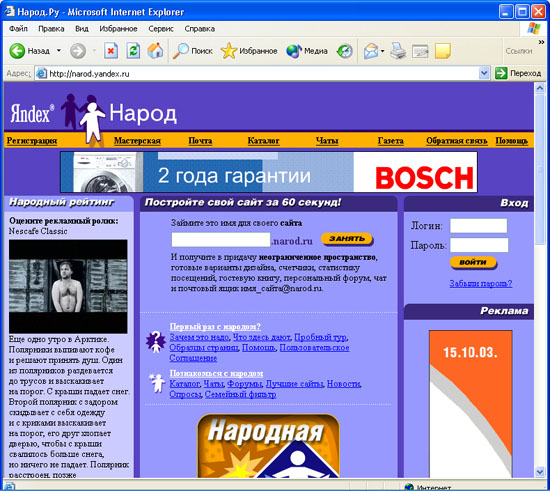Open the Вид menu
Image resolution: width=550 pixels, height=491 pixels.
point(82,29)
